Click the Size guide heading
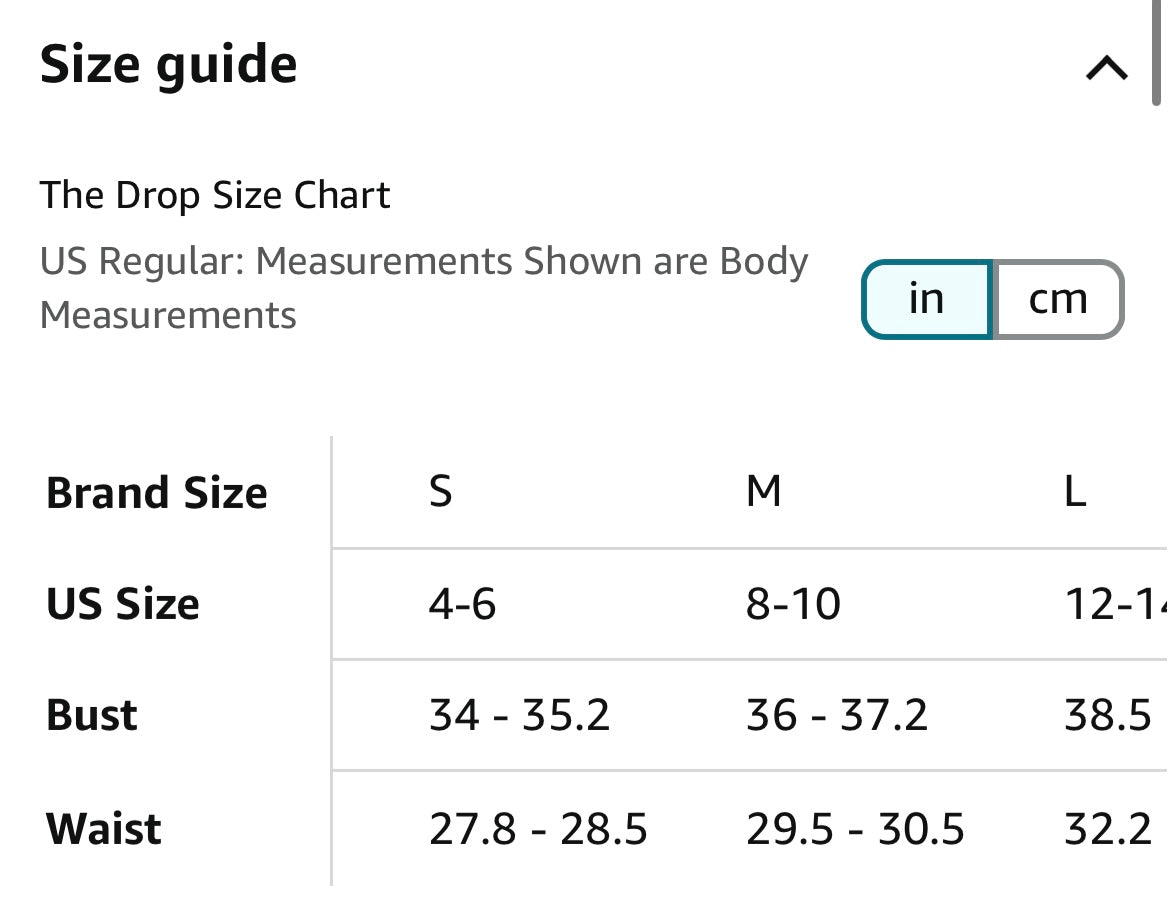 [x=169, y=65]
